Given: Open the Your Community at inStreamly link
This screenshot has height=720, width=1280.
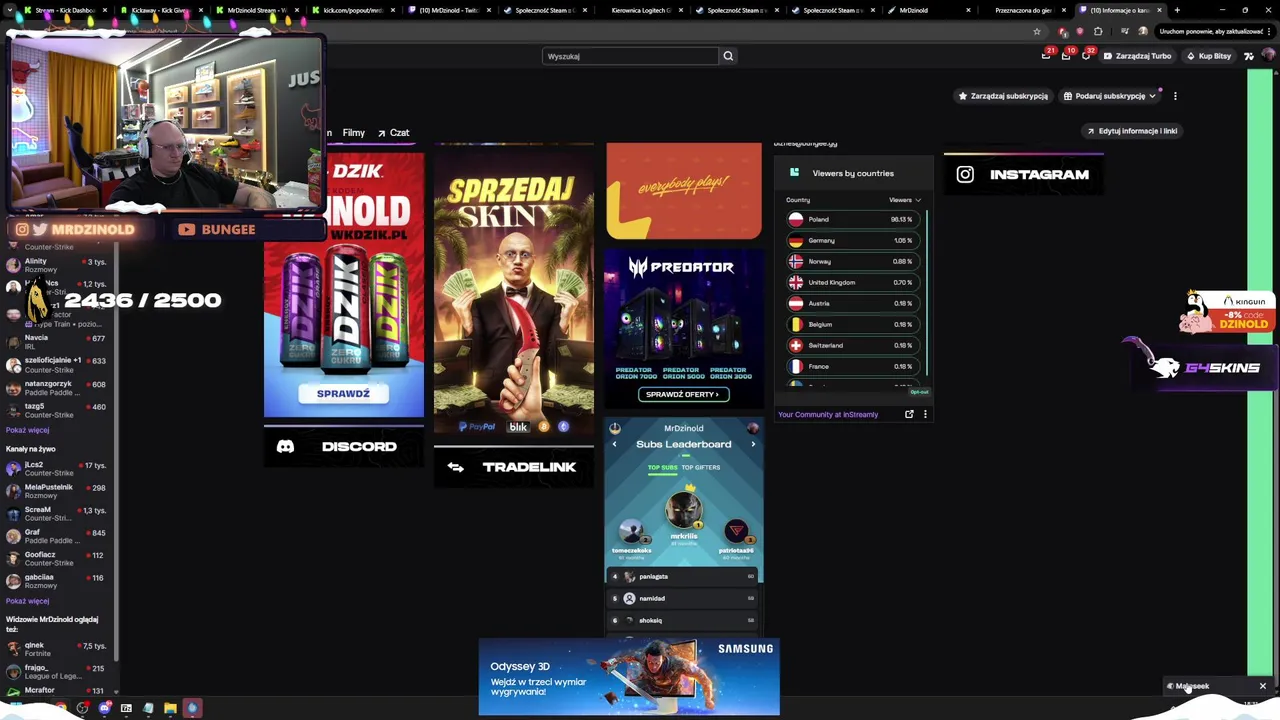Looking at the screenshot, I should (x=828, y=414).
